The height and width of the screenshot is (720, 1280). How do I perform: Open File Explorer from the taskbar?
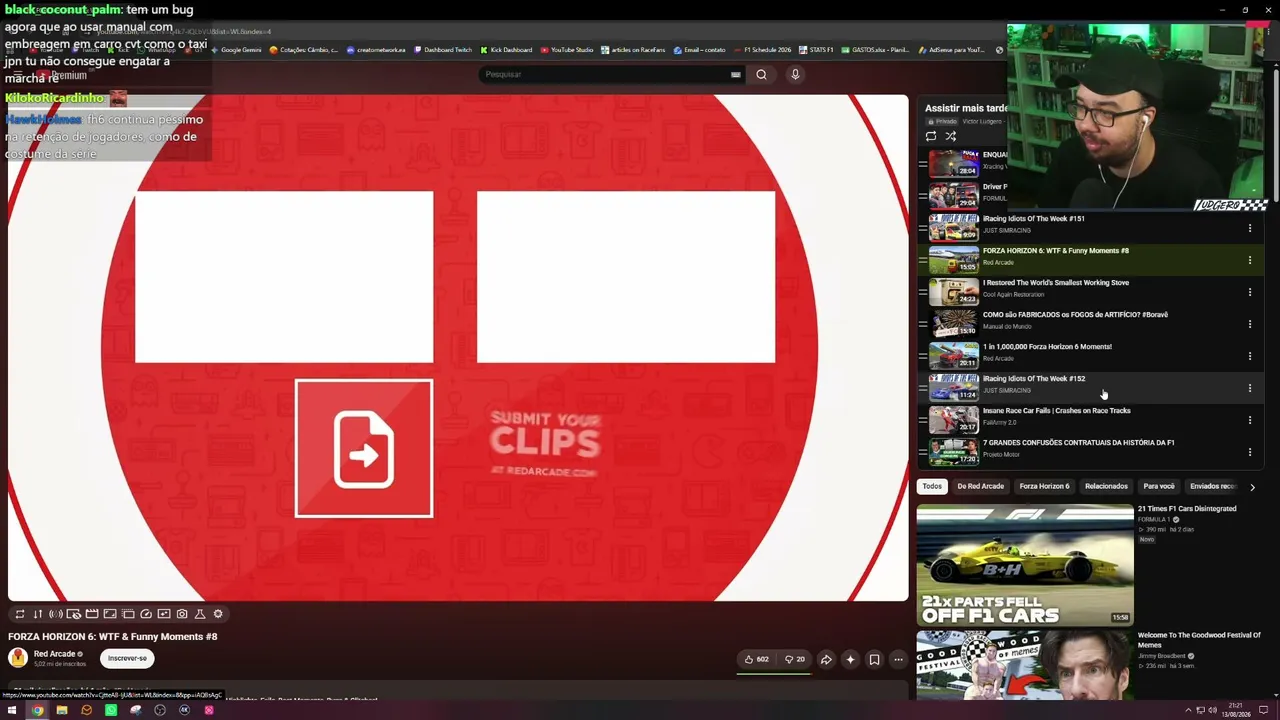click(62, 710)
